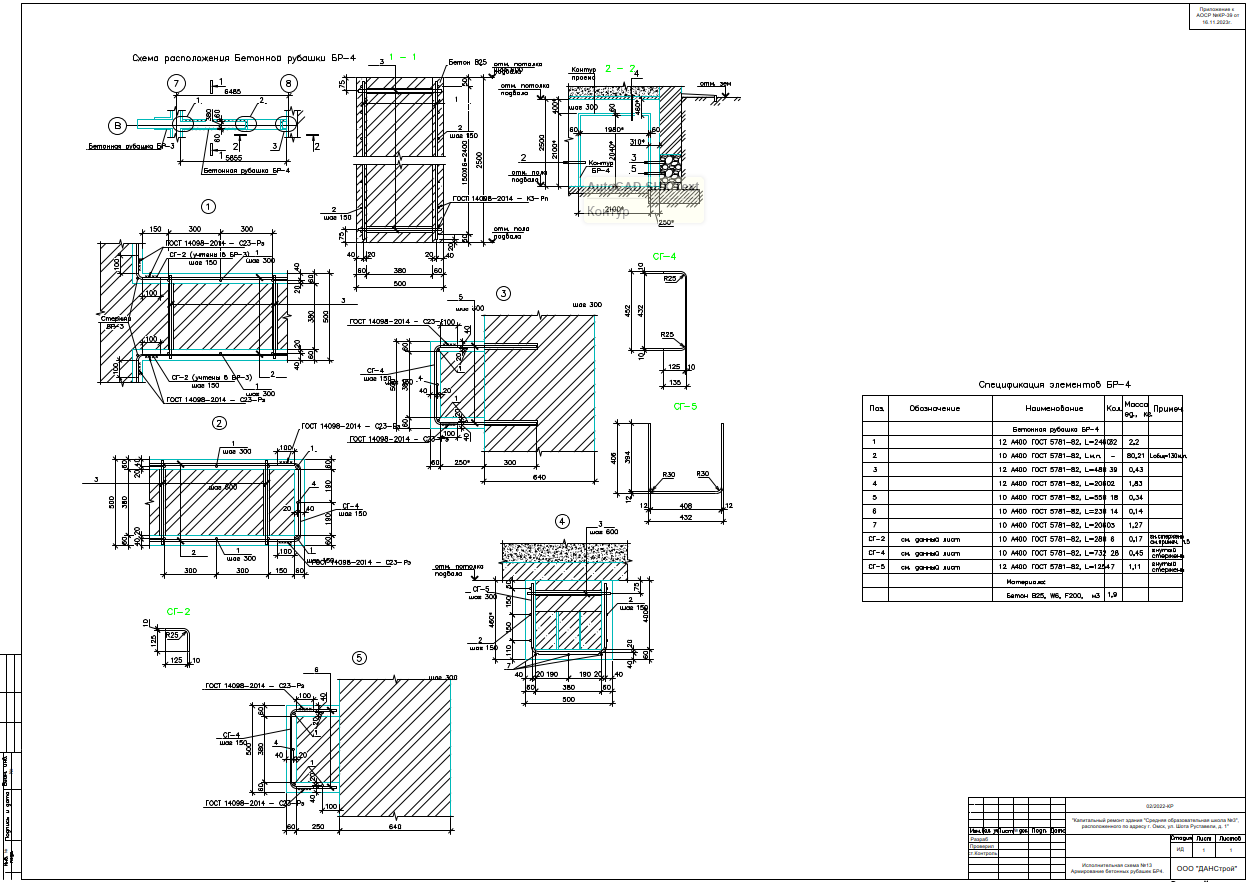Select the "Бетон В25" leader text

tap(467, 62)
